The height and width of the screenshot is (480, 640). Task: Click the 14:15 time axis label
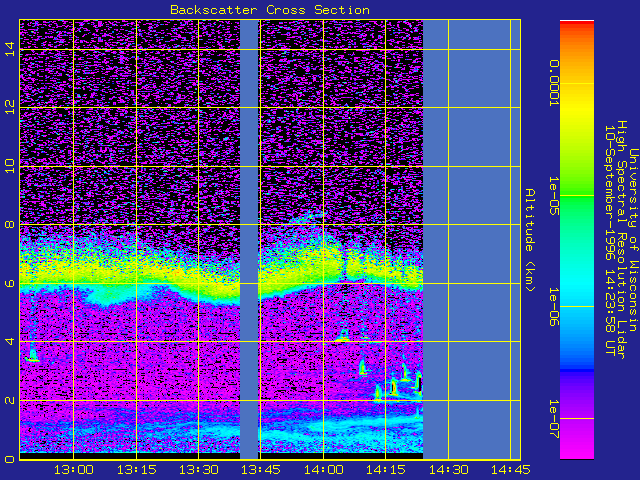click(386, 470)
